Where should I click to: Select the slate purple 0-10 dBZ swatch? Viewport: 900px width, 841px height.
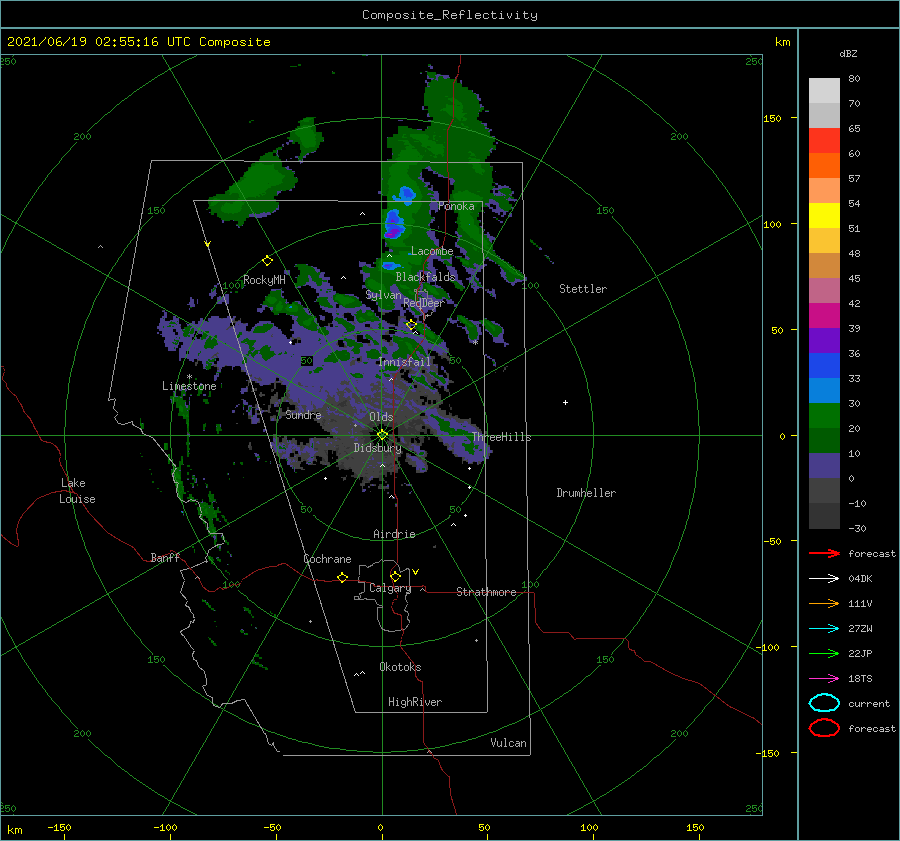(824, 465)
